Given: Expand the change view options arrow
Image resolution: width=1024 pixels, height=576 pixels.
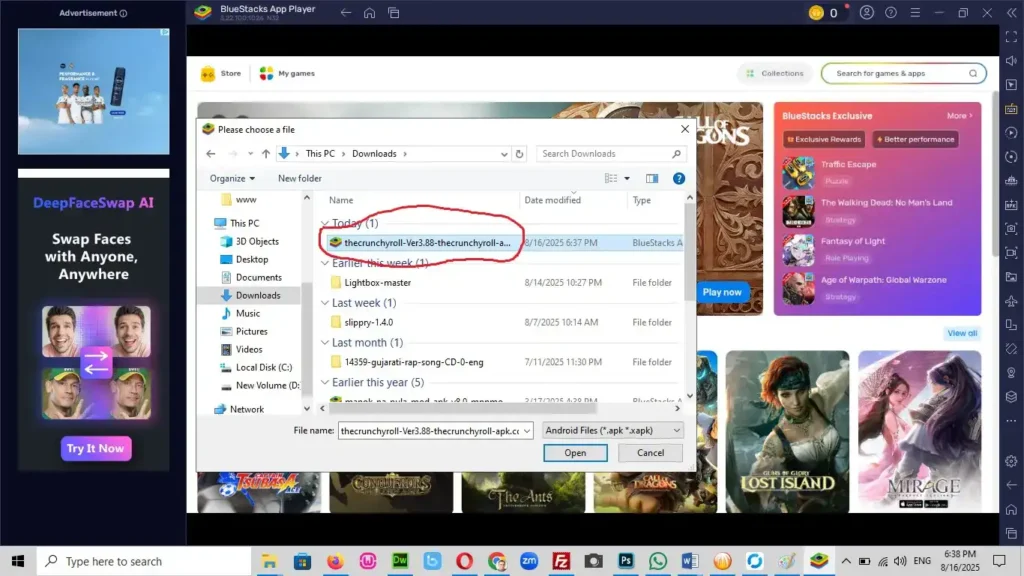Looking at the screenshot, I should tap(627, 178).
